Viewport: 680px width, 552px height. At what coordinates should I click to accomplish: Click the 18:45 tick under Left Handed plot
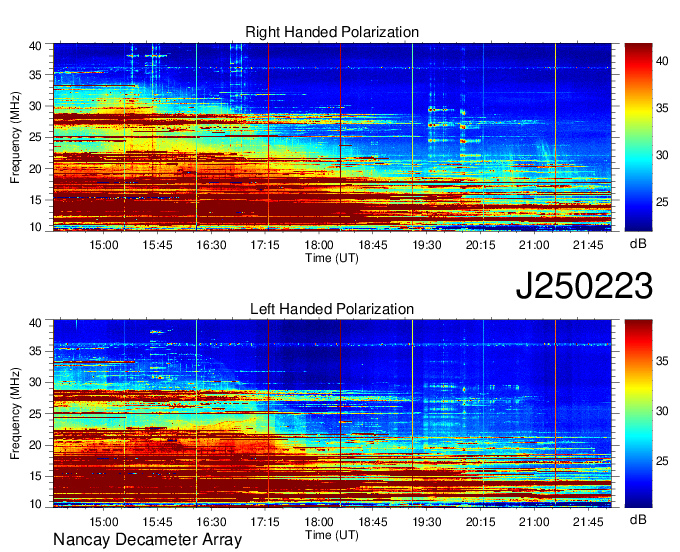373,522
